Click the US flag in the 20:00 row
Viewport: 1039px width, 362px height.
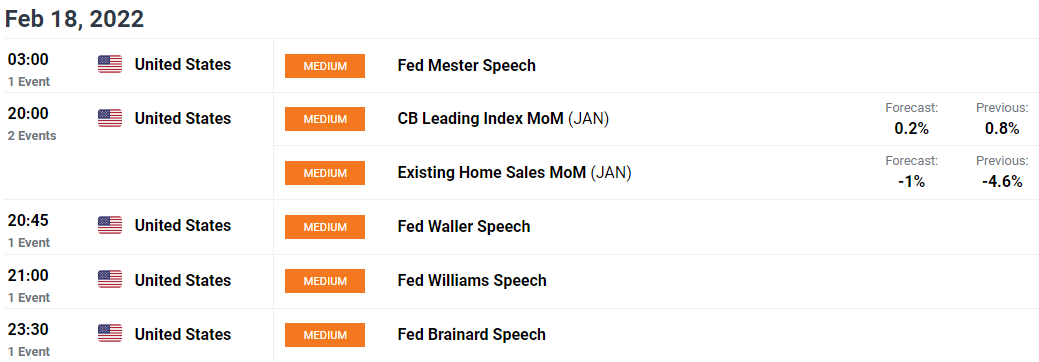(110, 118)
